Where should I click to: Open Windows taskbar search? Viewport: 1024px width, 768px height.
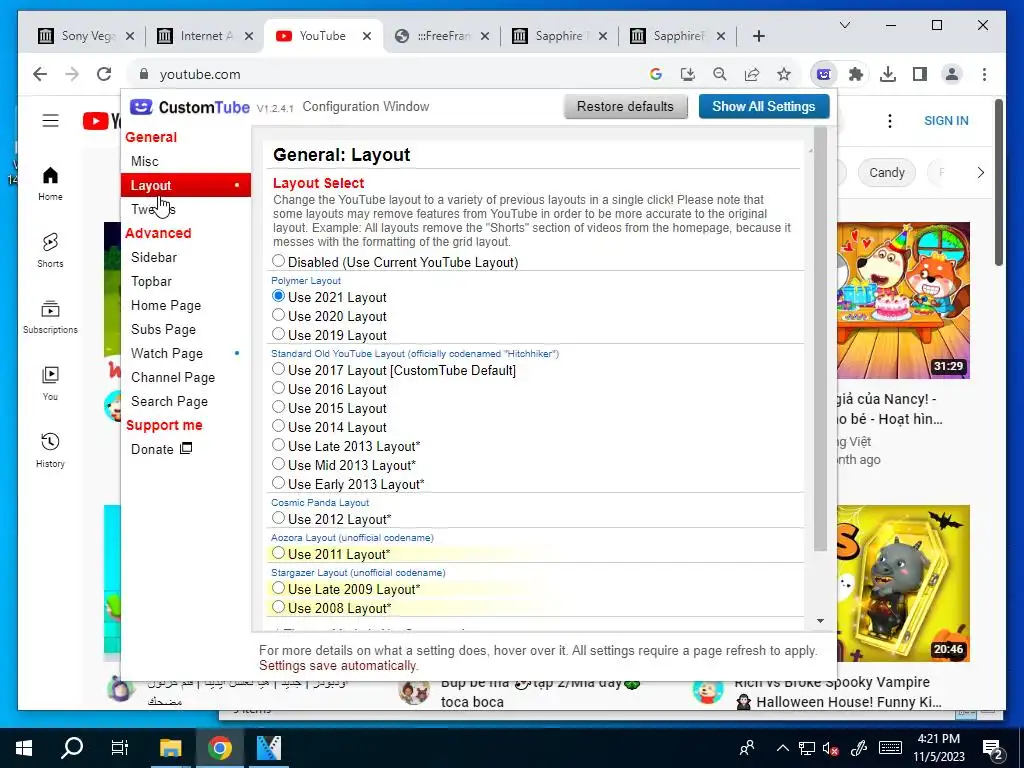72,748
